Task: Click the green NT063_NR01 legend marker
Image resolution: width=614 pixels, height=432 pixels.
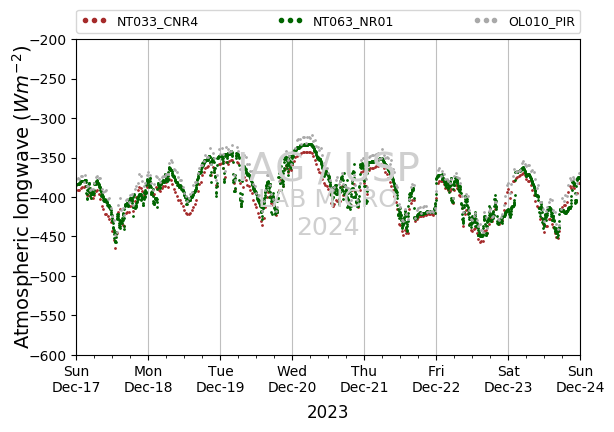Action: [x=291, y=21]
